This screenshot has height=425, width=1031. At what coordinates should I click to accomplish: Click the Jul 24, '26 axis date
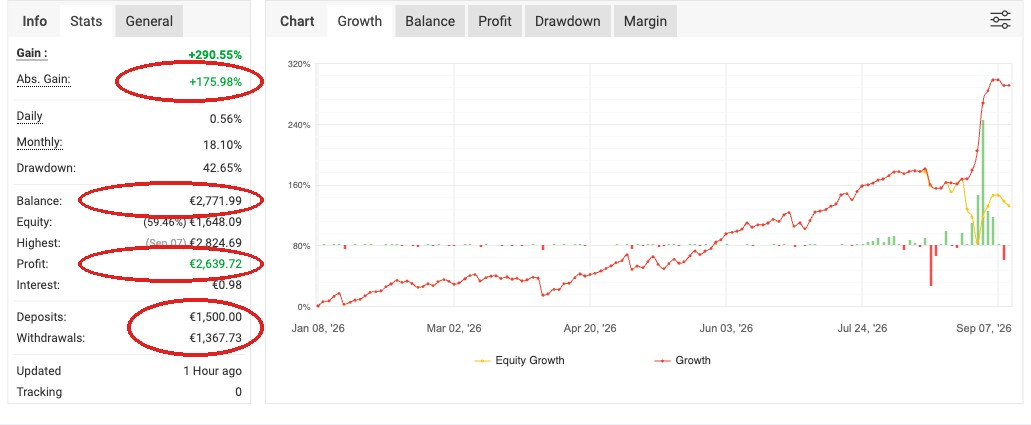861,328
